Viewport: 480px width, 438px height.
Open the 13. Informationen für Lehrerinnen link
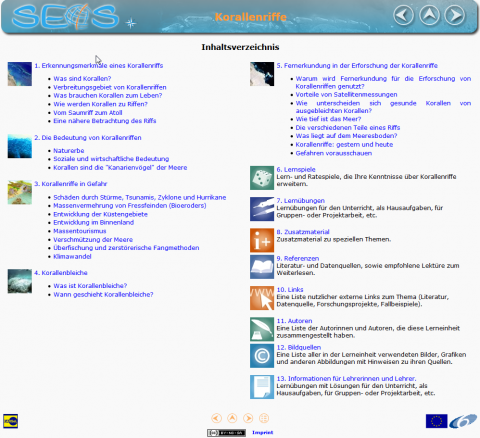[x=346, y=379]
